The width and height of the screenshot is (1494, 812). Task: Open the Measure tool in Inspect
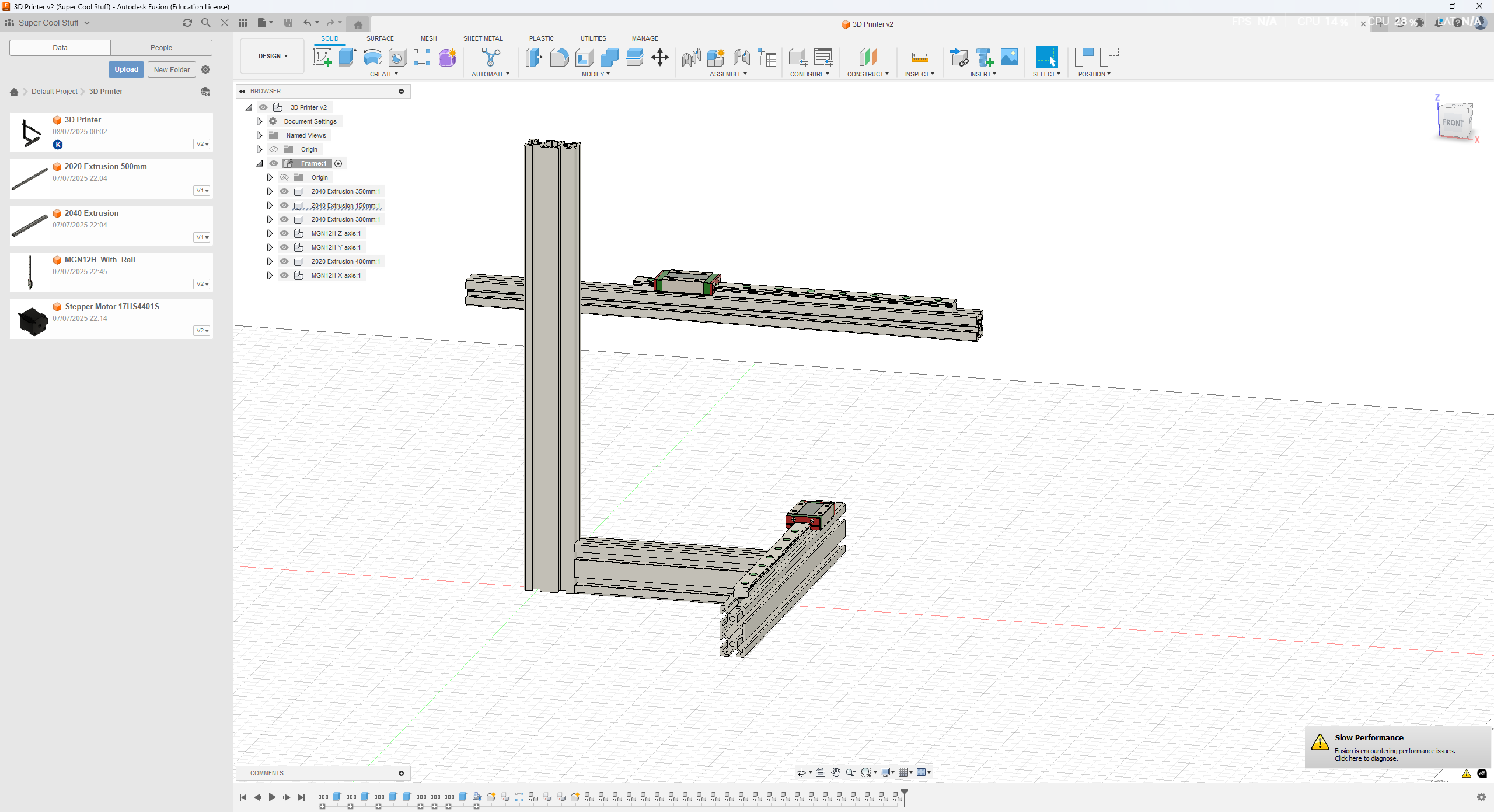tap(920, 57)
